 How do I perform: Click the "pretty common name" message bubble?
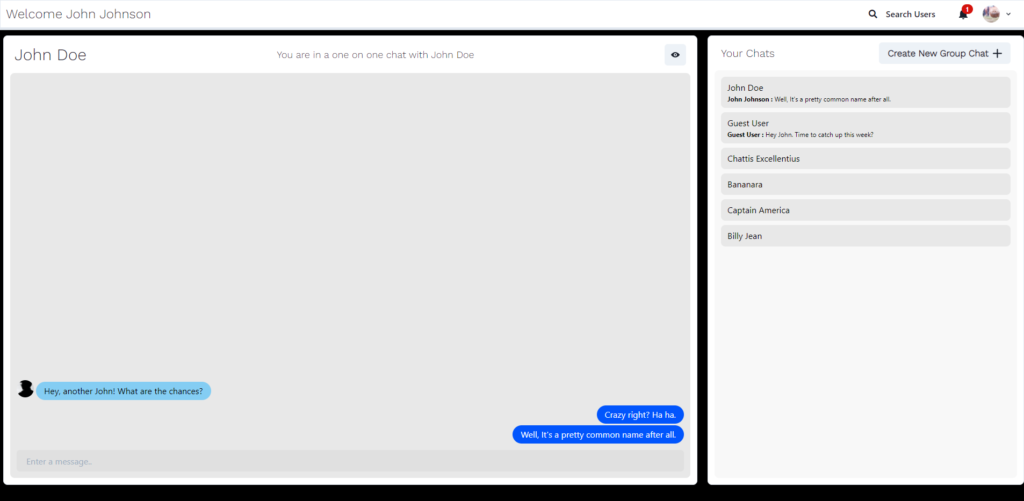(x=598, y=435)
